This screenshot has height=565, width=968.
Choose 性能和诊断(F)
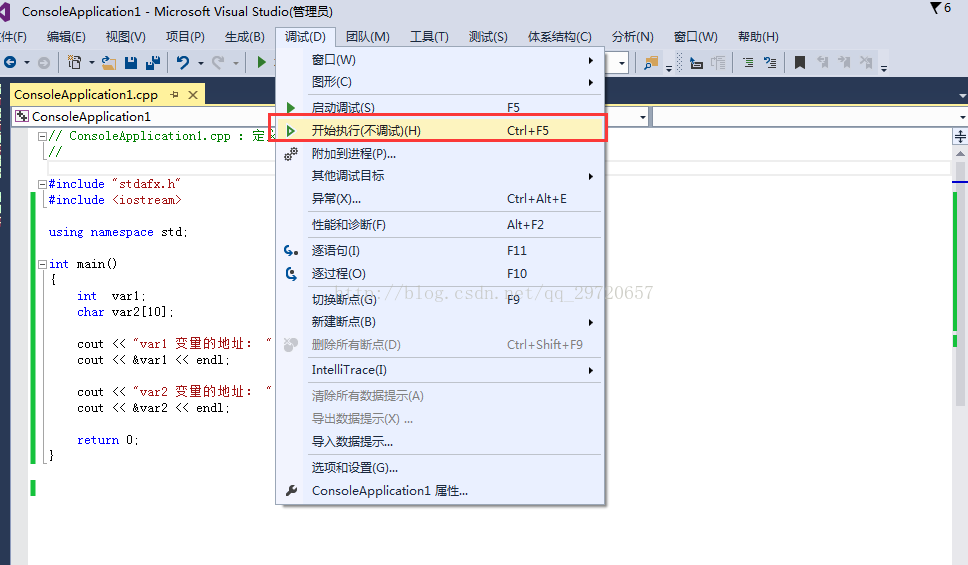[x=440, y=225]
